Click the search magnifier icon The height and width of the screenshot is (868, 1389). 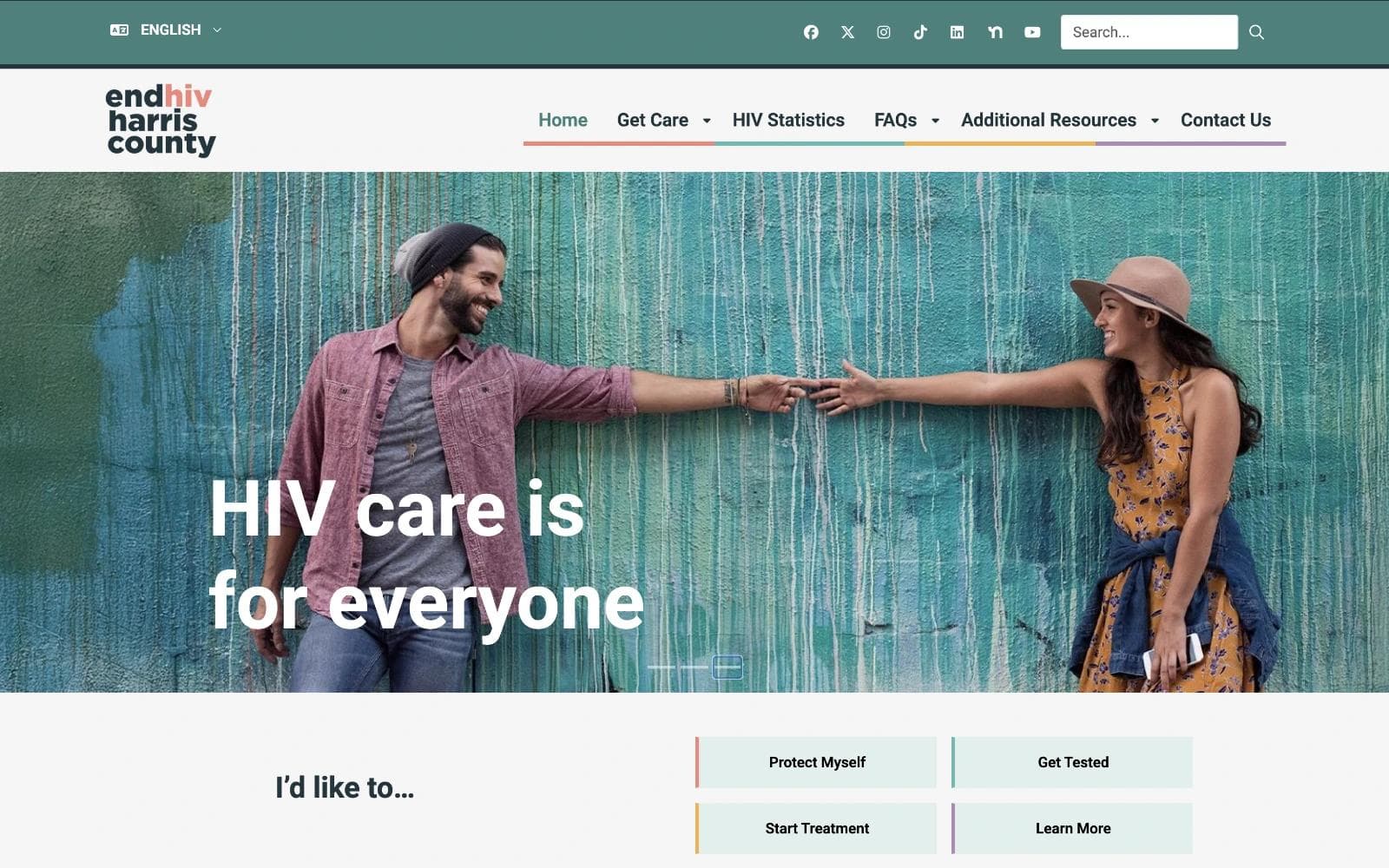1256,32
